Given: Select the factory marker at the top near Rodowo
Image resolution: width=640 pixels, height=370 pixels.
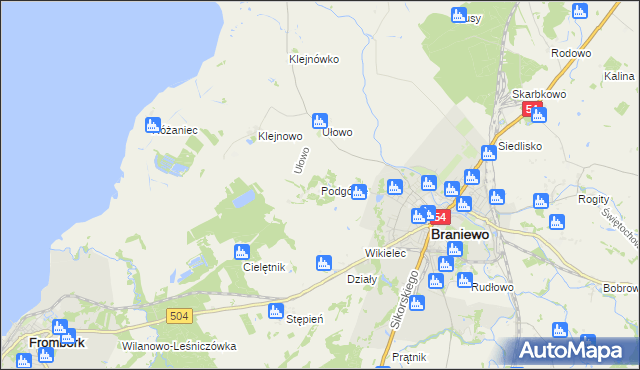Looking at the screenshot, I should click(580, 11).
